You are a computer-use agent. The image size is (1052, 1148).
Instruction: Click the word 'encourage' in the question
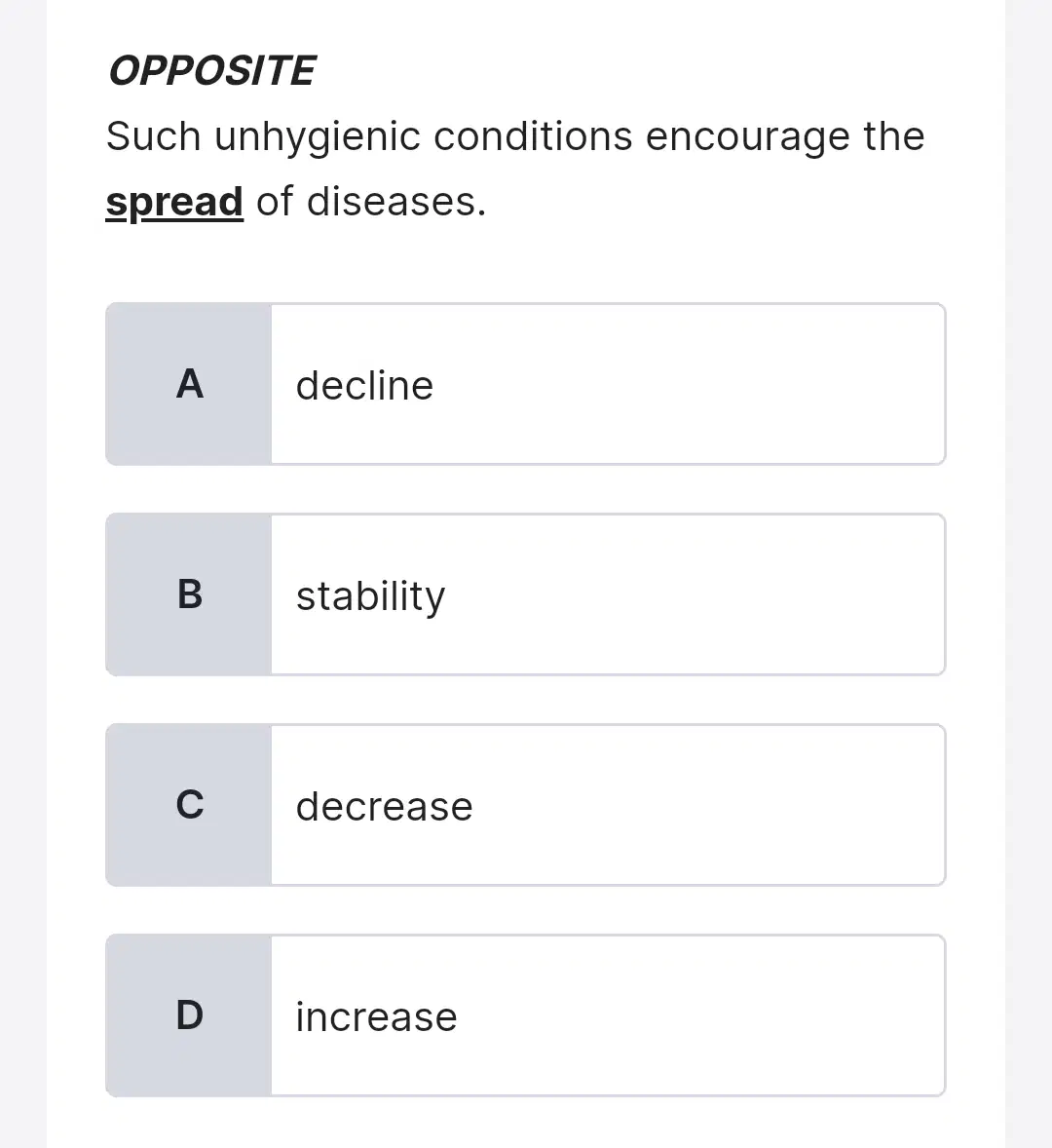coord(748,137)
